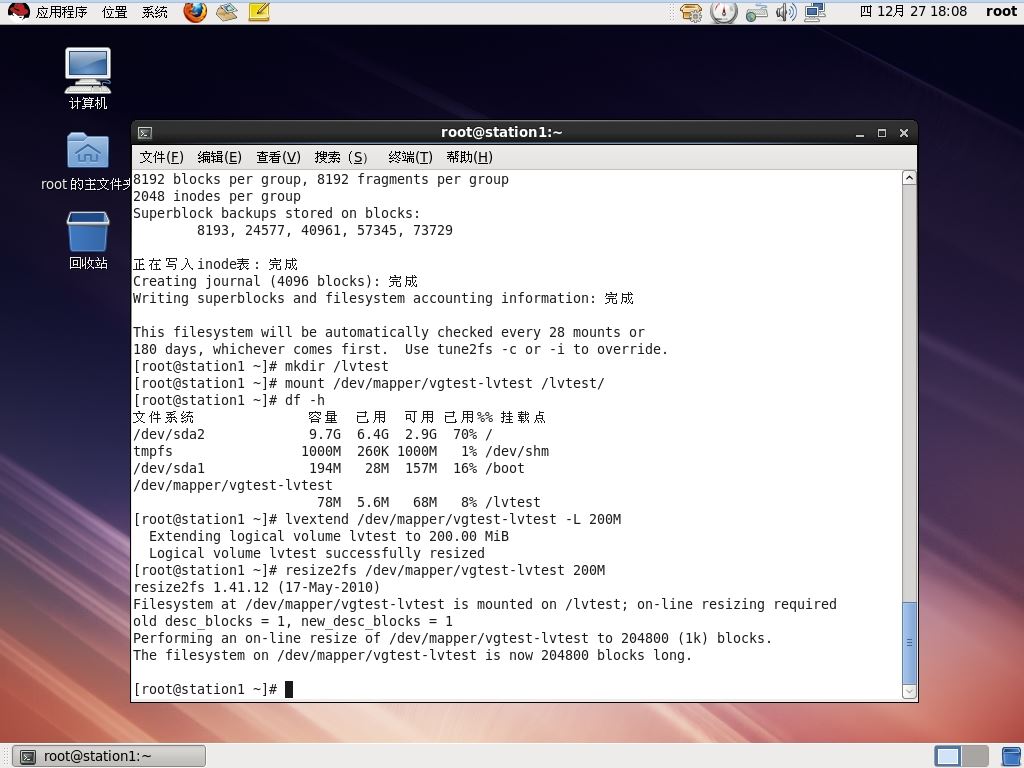Launch Firefox from the top panel

195,12
